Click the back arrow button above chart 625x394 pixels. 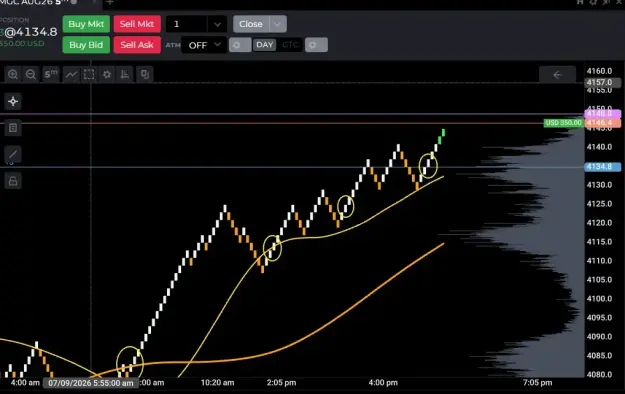coord(557,75)
